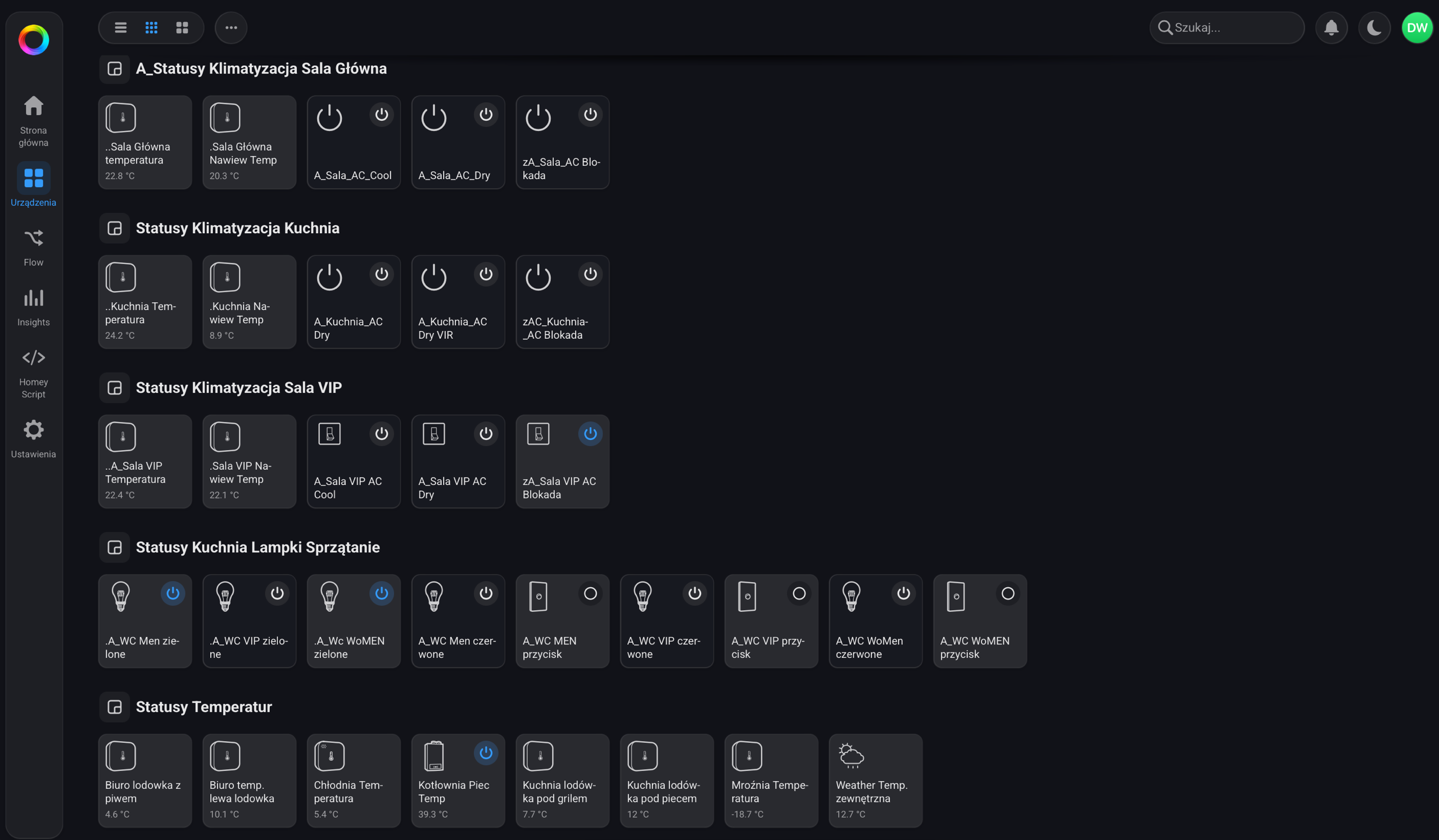
Task: Click the Homey rainbow logo
Action: [34, 40]
